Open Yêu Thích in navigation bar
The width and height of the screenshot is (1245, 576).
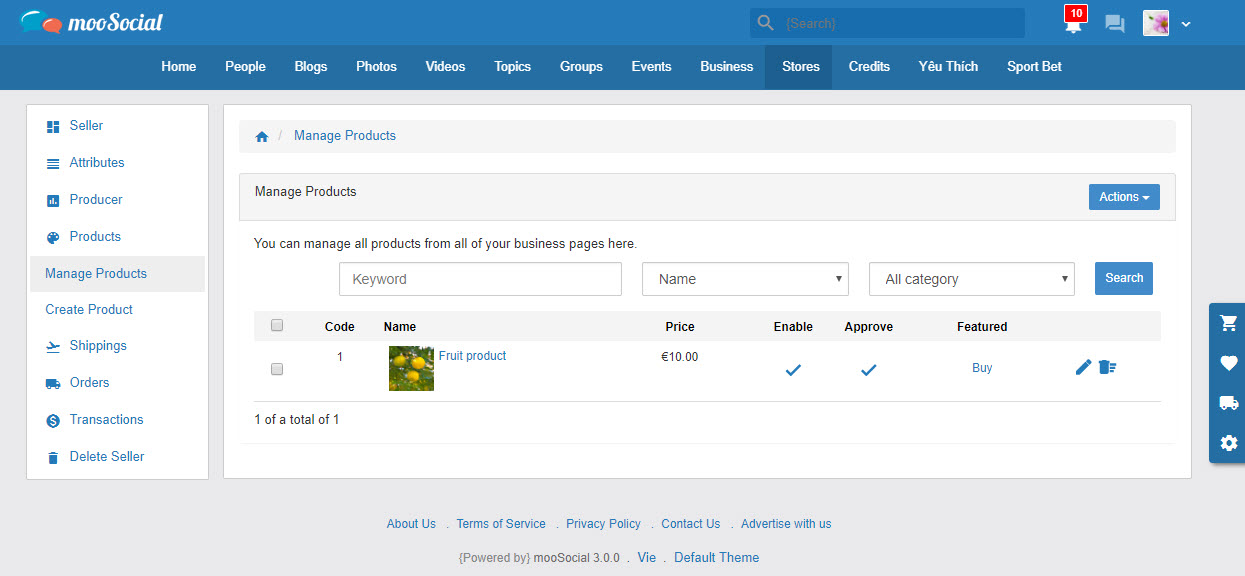point(948,66)
